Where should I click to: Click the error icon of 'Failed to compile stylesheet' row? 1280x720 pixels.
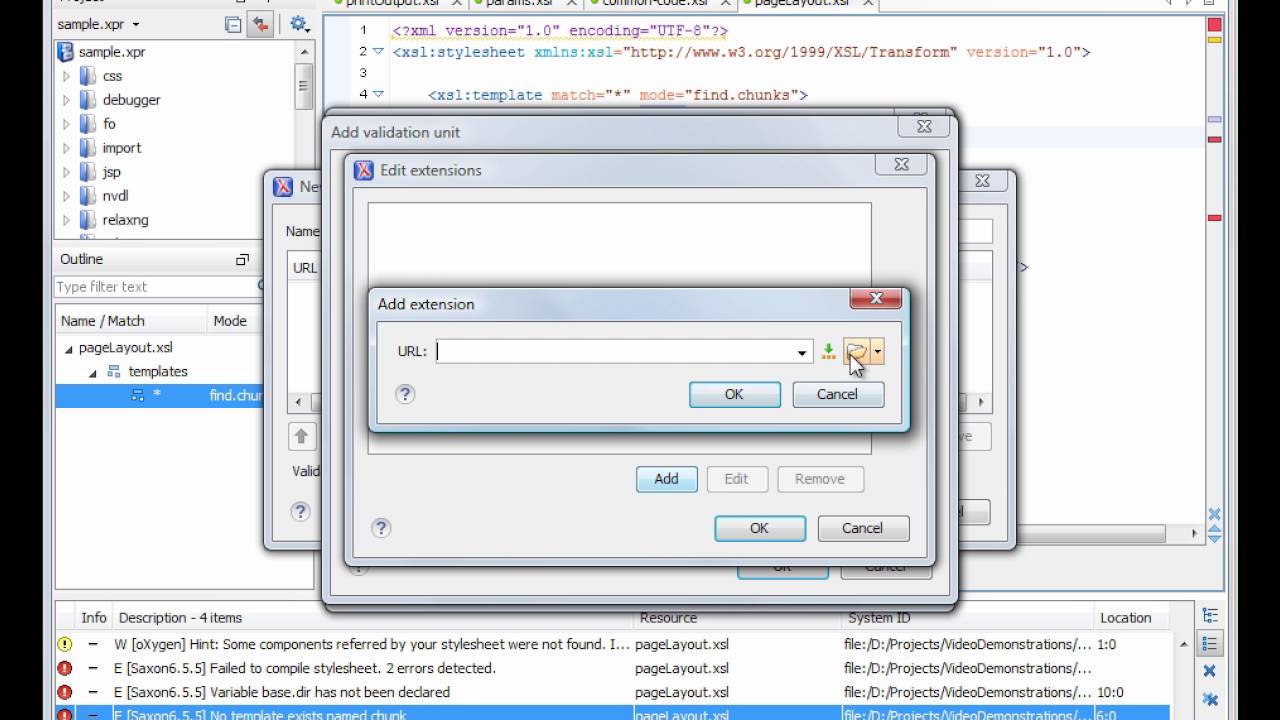point(65,668)
